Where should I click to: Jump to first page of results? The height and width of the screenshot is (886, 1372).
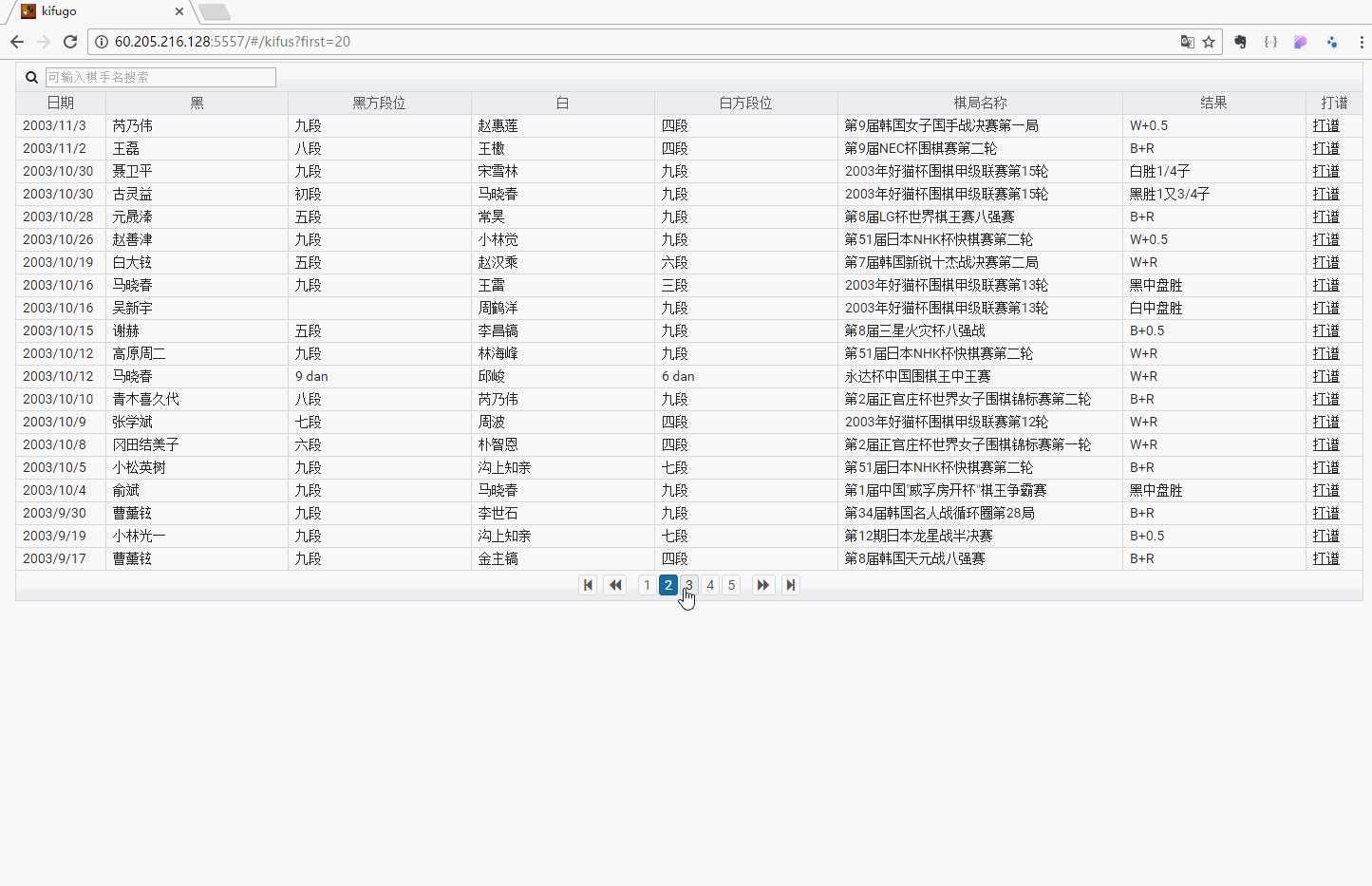point(588,585)
